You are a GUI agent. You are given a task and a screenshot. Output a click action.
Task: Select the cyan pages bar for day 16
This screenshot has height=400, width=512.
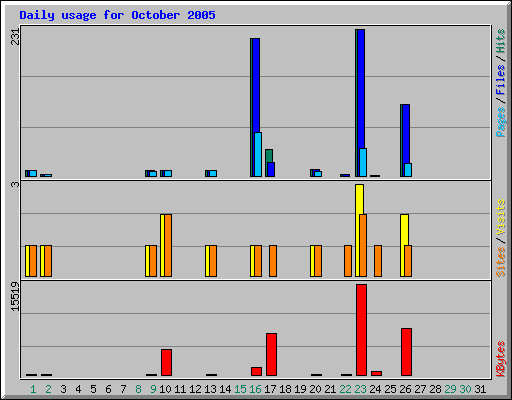click(x=258, y=155)
